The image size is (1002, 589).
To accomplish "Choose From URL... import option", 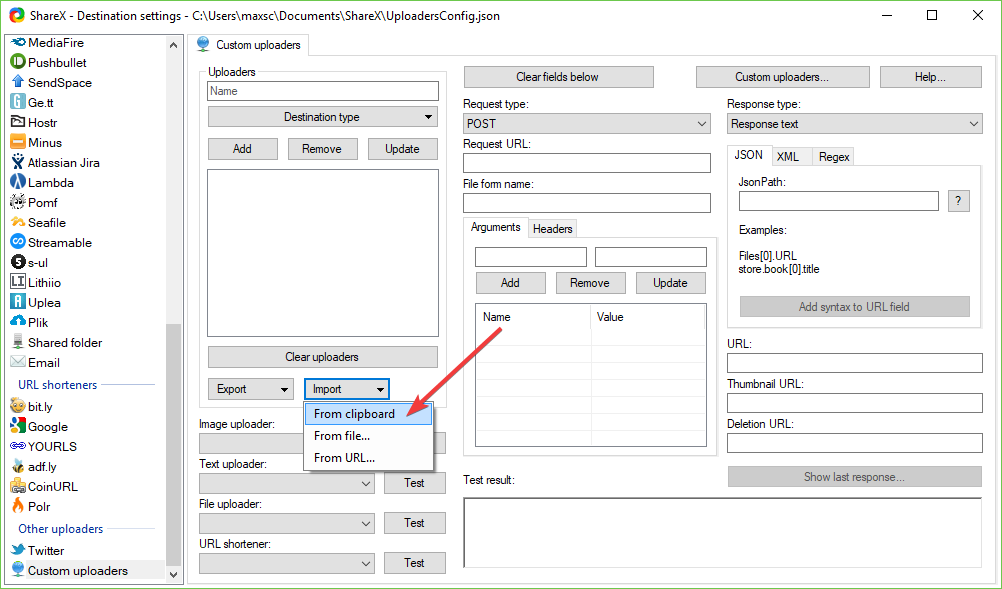I will pos(345,458).
